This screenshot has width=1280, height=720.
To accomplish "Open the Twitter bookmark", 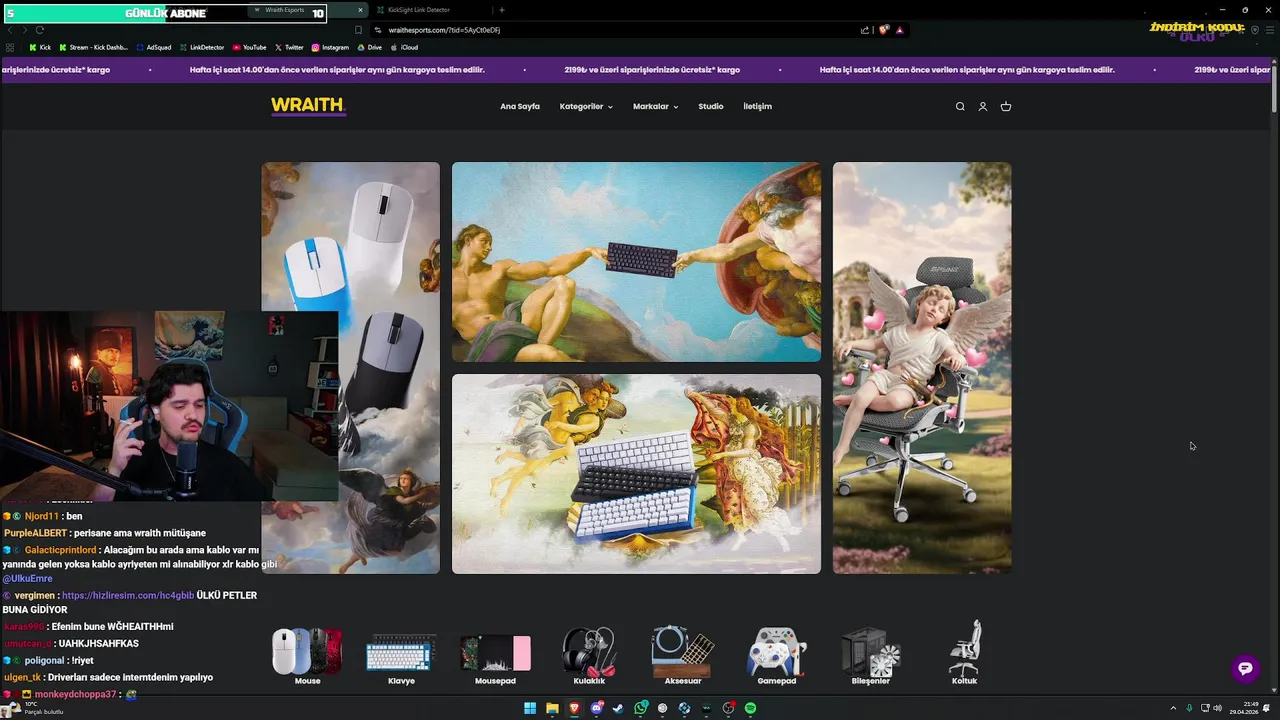I will pyautogui.click(x=289, y=47).
